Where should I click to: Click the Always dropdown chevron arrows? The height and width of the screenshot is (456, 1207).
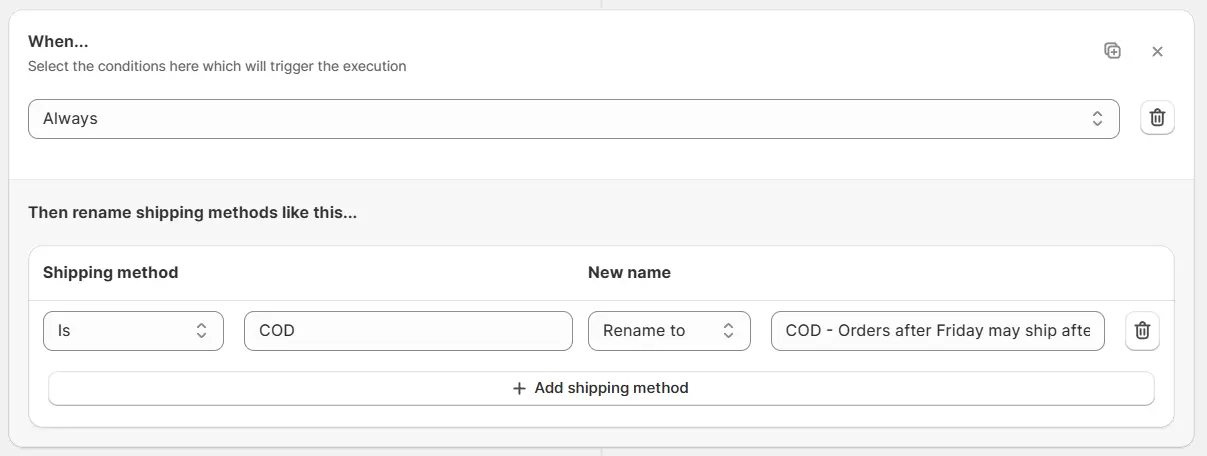coord(1097,118)
